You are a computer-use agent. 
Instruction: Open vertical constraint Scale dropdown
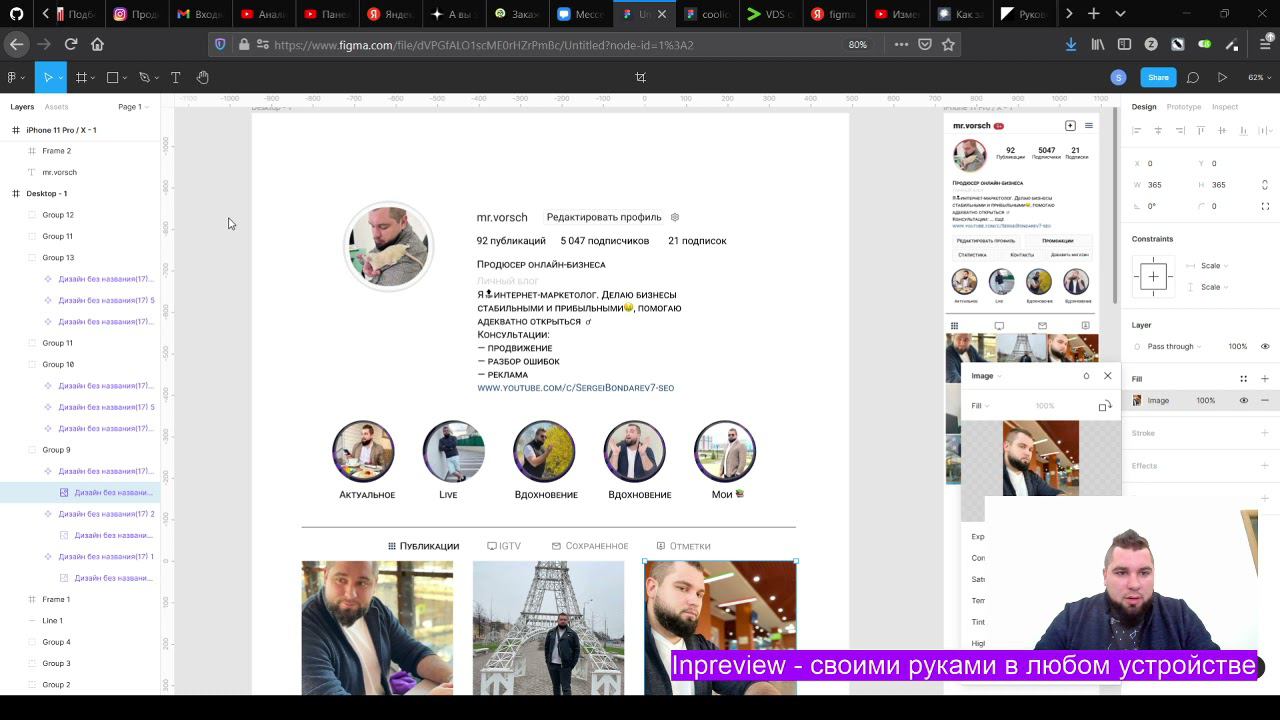pyautogui.click(x=1214, y=287)
